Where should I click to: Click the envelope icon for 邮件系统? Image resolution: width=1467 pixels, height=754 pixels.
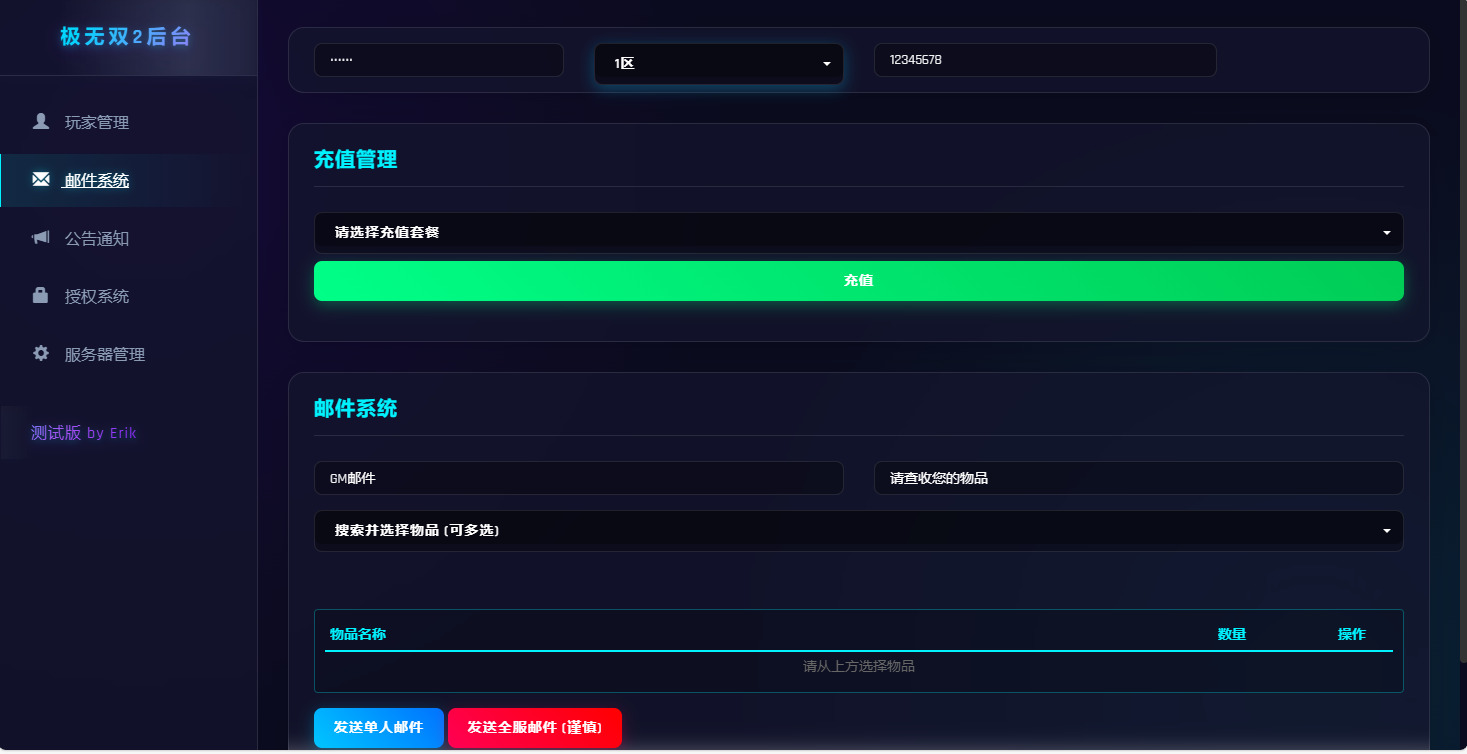click(x=40, y=180)
